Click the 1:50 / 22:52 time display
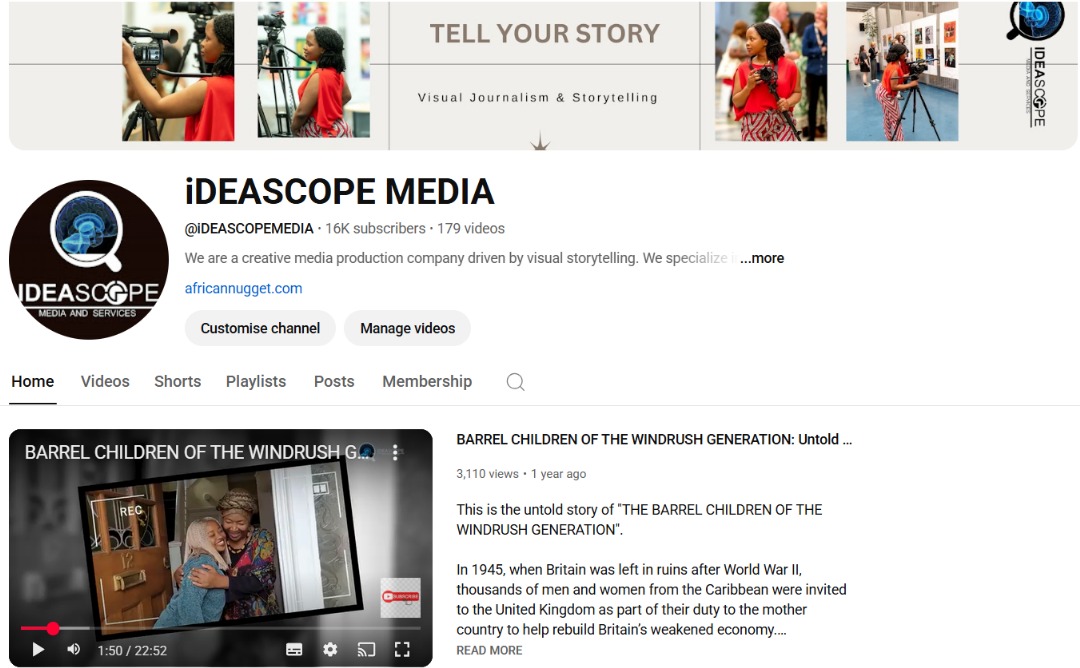1080x668 pixels. pyautogui.click(x=132, y=650)
